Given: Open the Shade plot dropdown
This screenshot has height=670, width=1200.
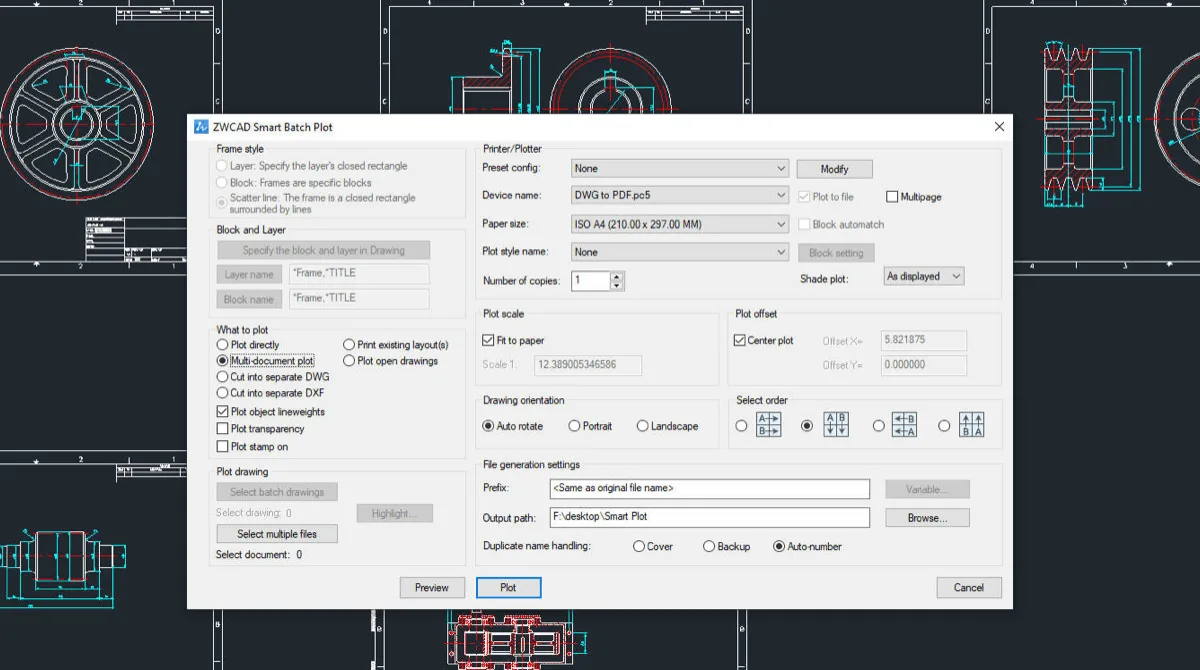Looking at the screenshot, I should click(924, 276).
